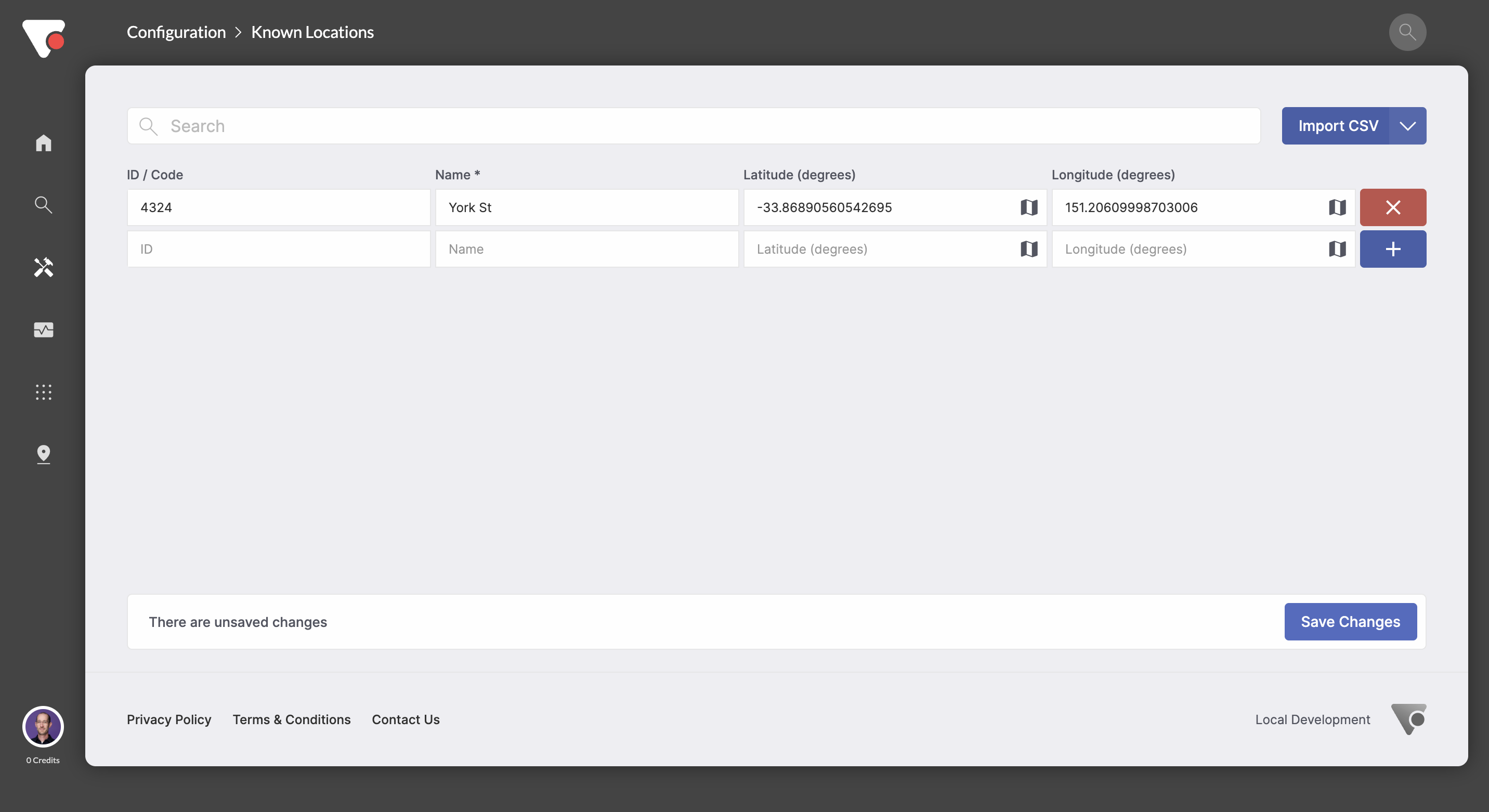Click the Import CSV button

[1335, 125]
